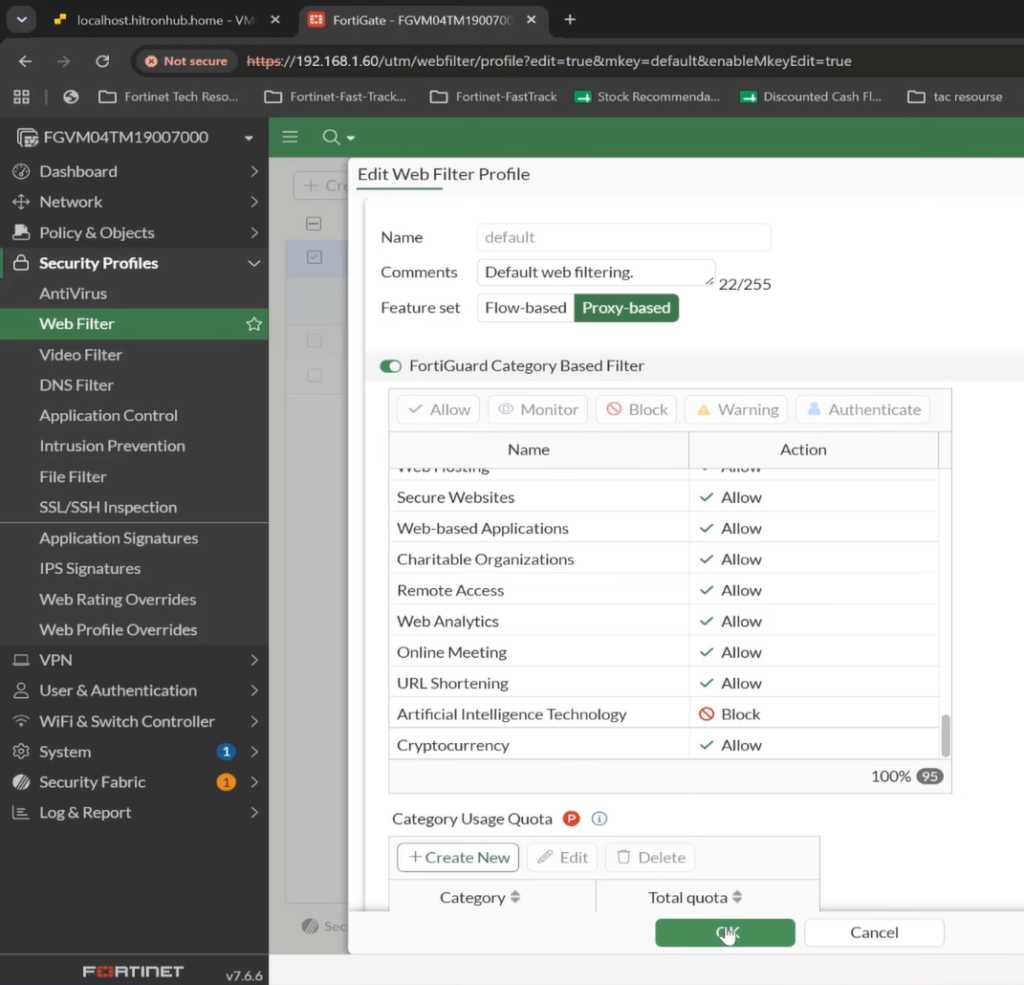Click the System notification badge showing 1
Image resolution: width=1024 pixels, height=985 pixels.
pos(226,752)
